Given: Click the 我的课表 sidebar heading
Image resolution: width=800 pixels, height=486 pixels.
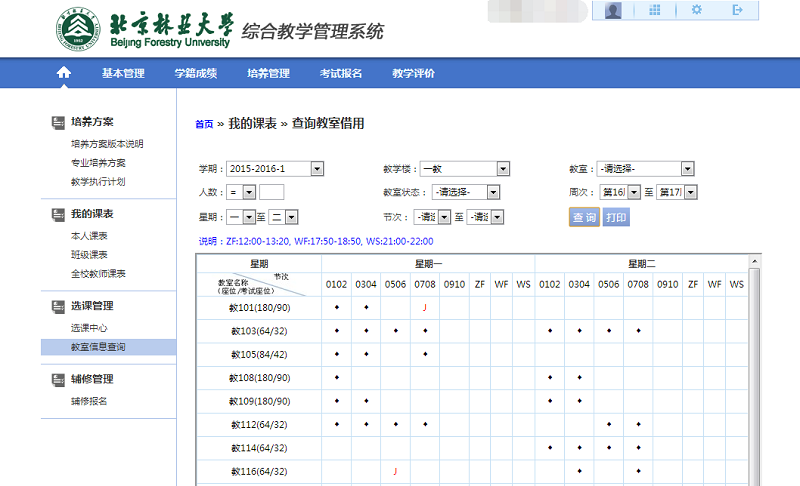Looking at the screenshot, I should tap(92, 214).
